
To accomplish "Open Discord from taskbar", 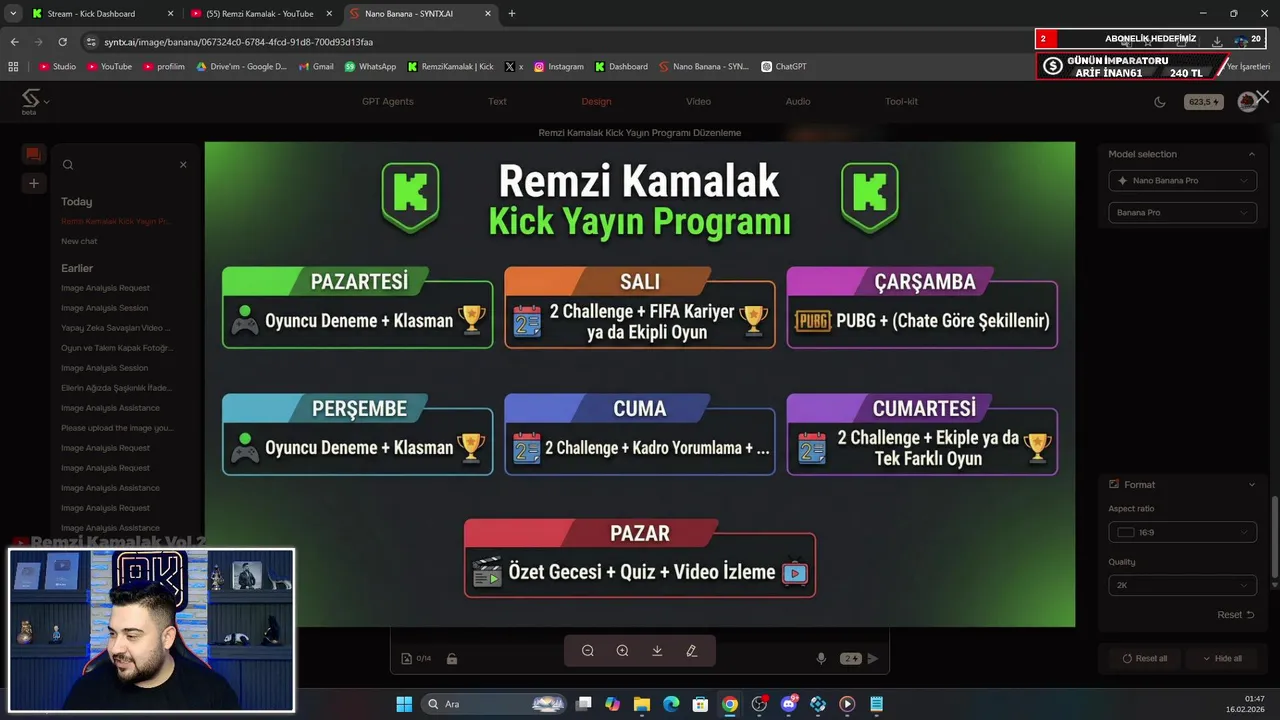I will pyautogui.click(x=789, y=704).
